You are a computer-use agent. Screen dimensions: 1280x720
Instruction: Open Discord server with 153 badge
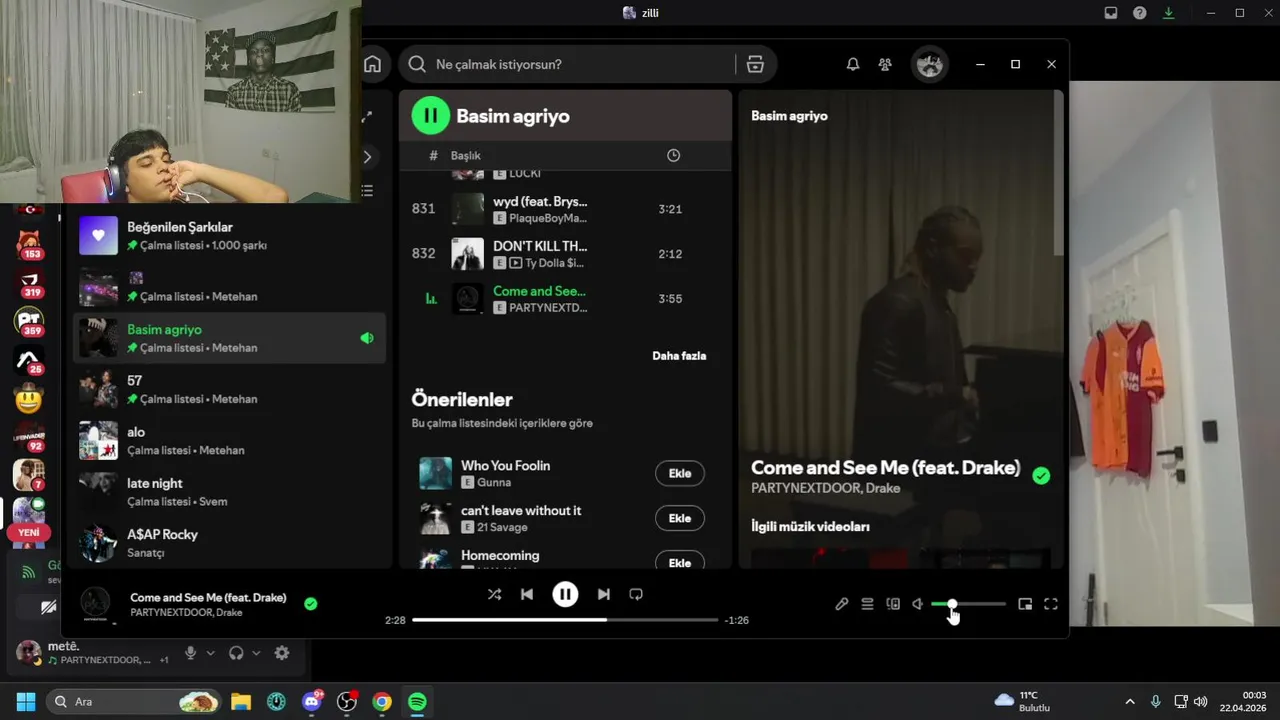[x=29, y=243]
